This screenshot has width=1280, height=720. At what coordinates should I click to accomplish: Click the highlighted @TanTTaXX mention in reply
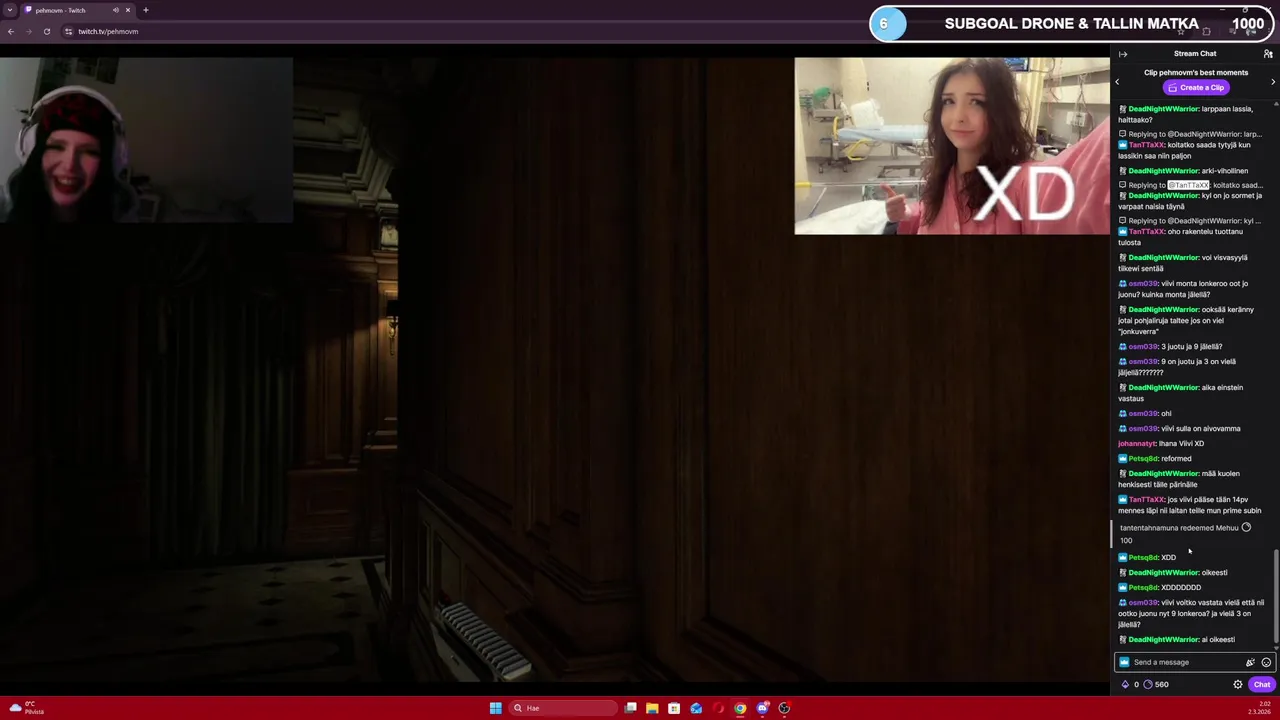[x=1188, y=185]
